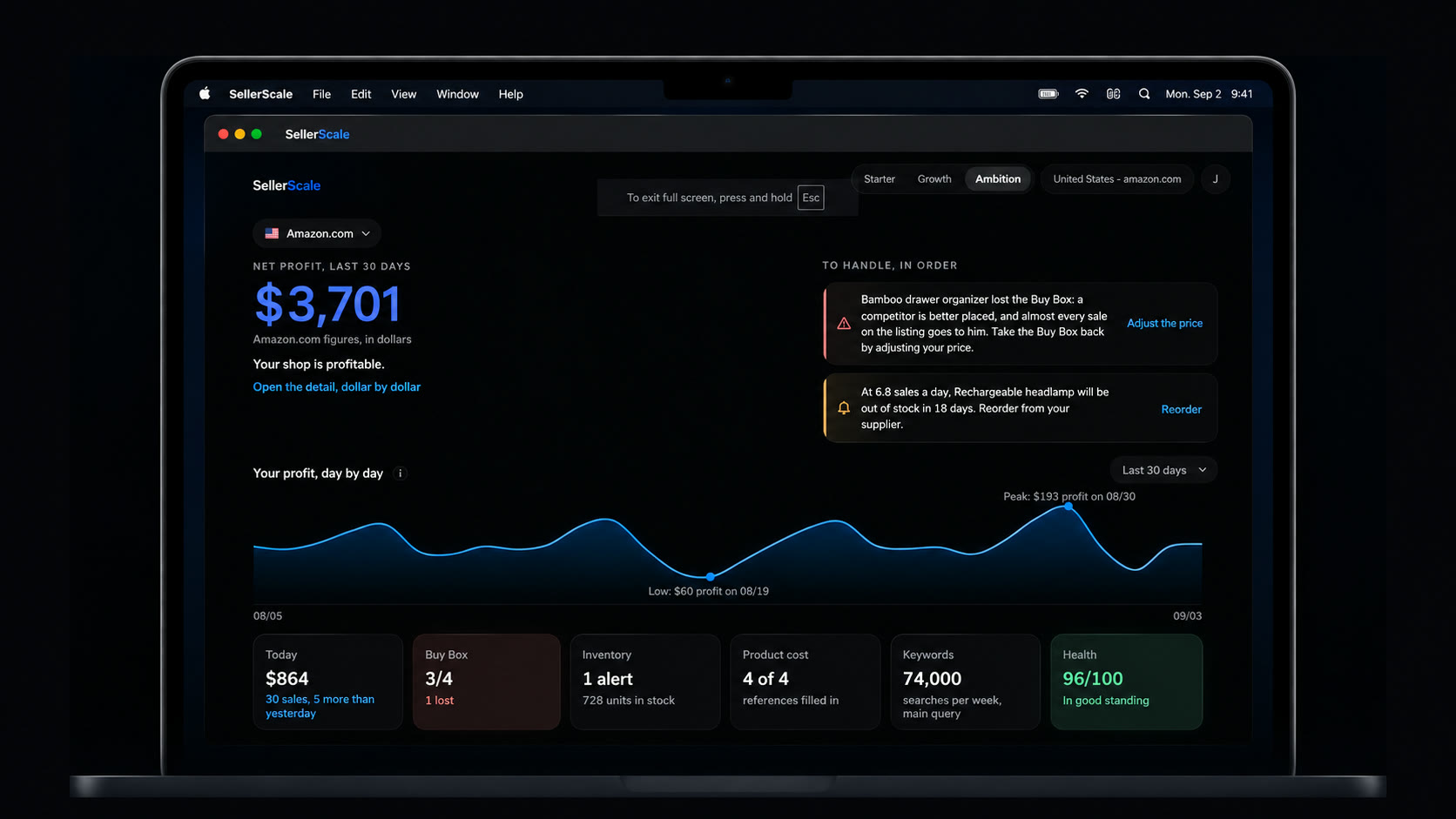Open the Buy Box 3/4 card
The width and height of the screenshot is (1456, 819).
click(487, 681)
